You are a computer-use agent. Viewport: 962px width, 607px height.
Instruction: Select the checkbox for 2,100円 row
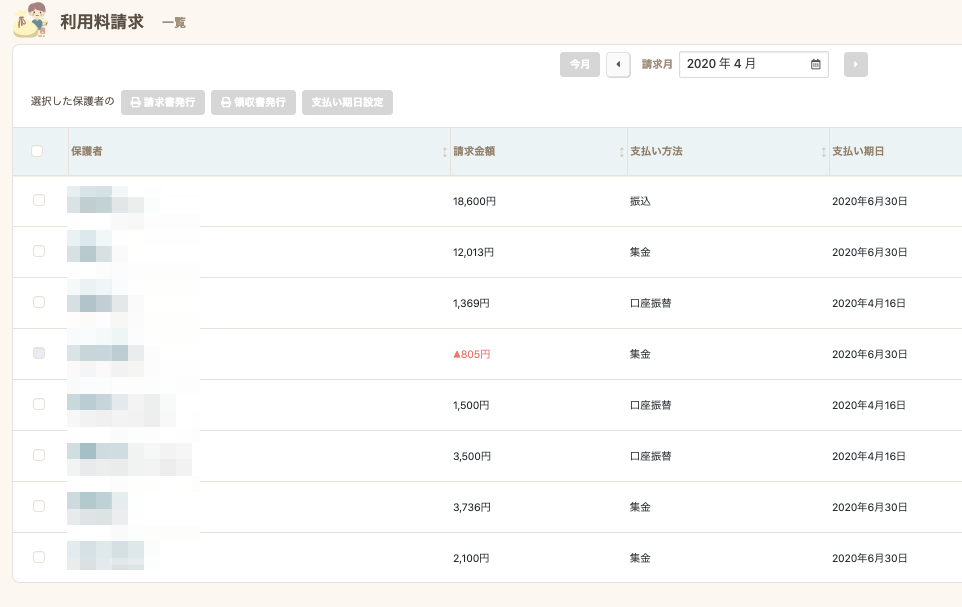pos(39,557)
